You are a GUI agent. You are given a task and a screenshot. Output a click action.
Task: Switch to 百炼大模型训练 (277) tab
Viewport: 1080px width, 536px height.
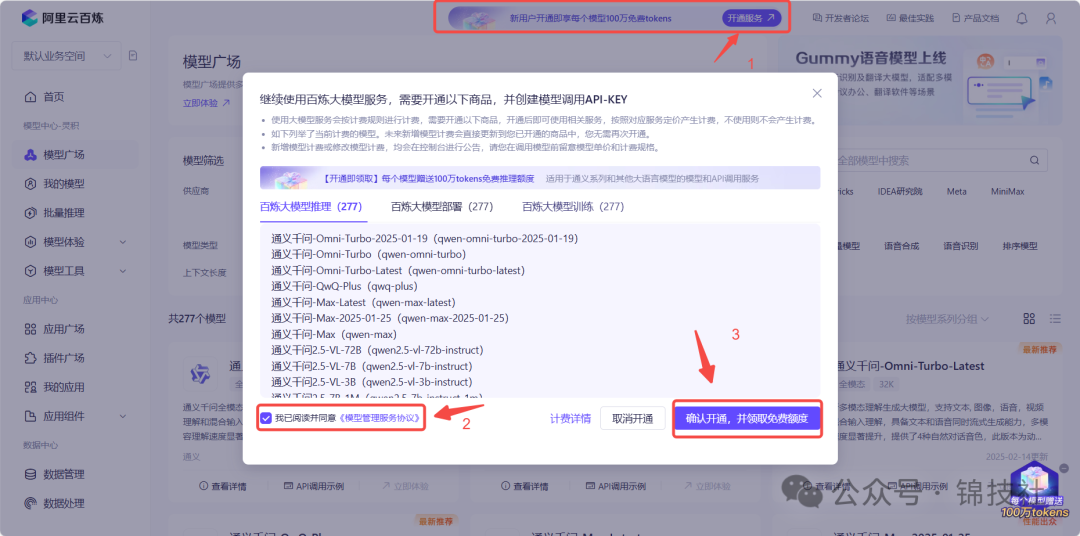point(573,206)
